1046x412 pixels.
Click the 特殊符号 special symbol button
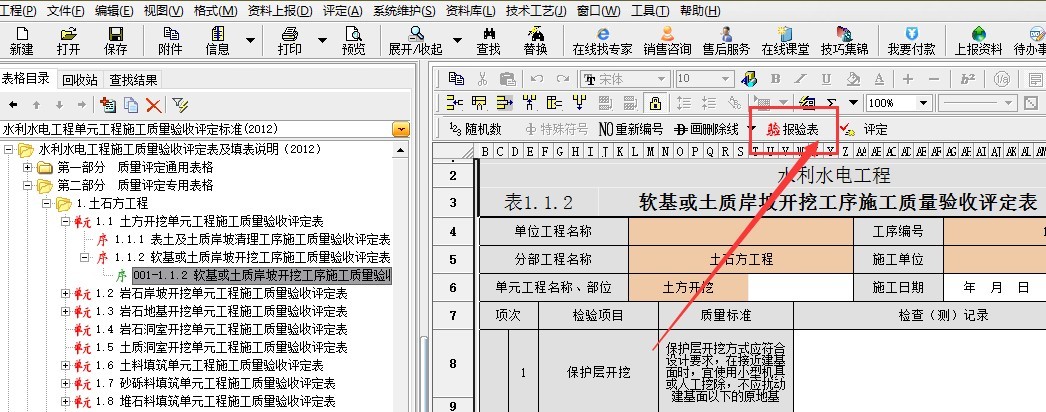(556, 129)
